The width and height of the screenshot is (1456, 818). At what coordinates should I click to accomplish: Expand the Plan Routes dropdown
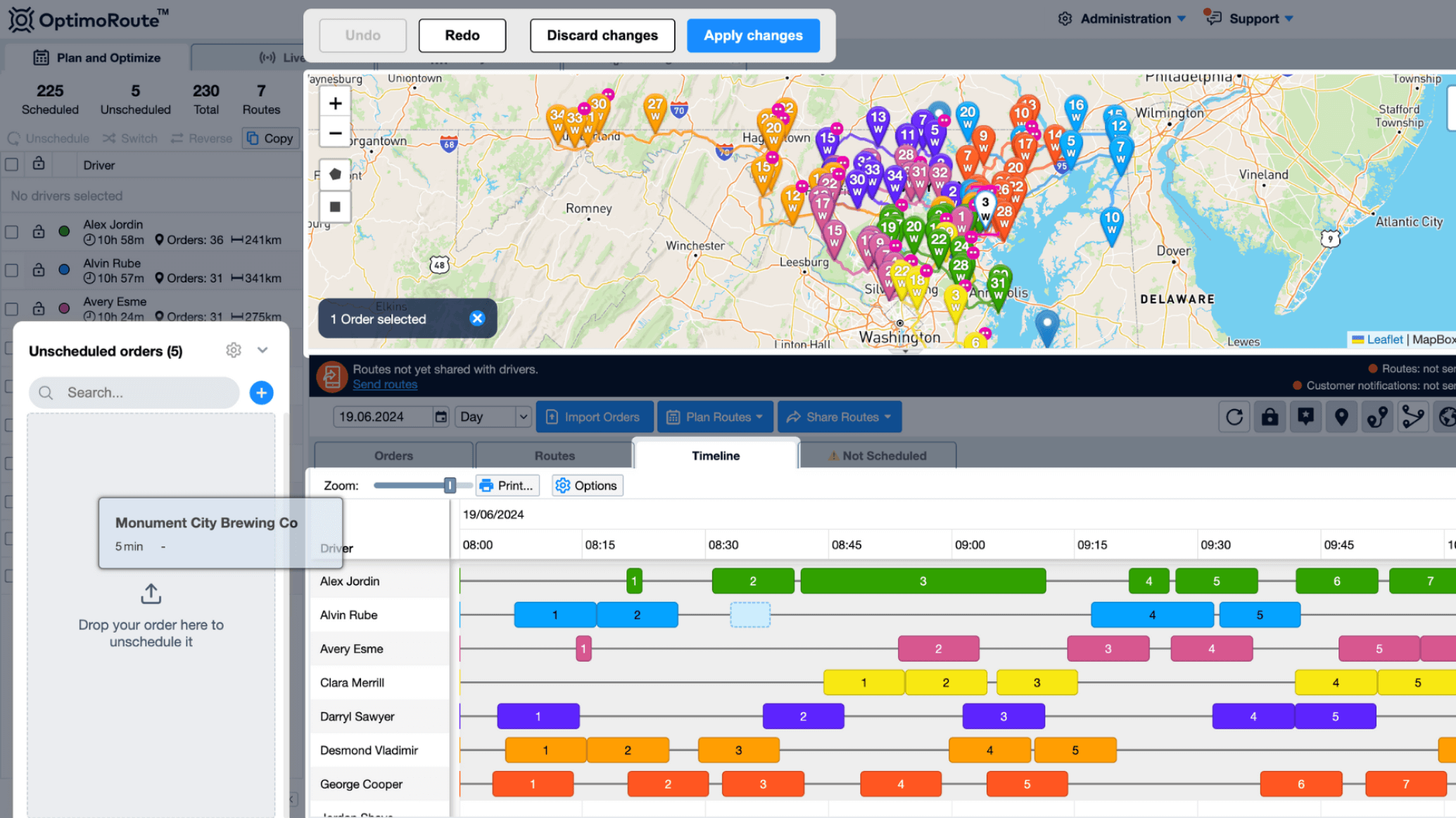(715, 416)
